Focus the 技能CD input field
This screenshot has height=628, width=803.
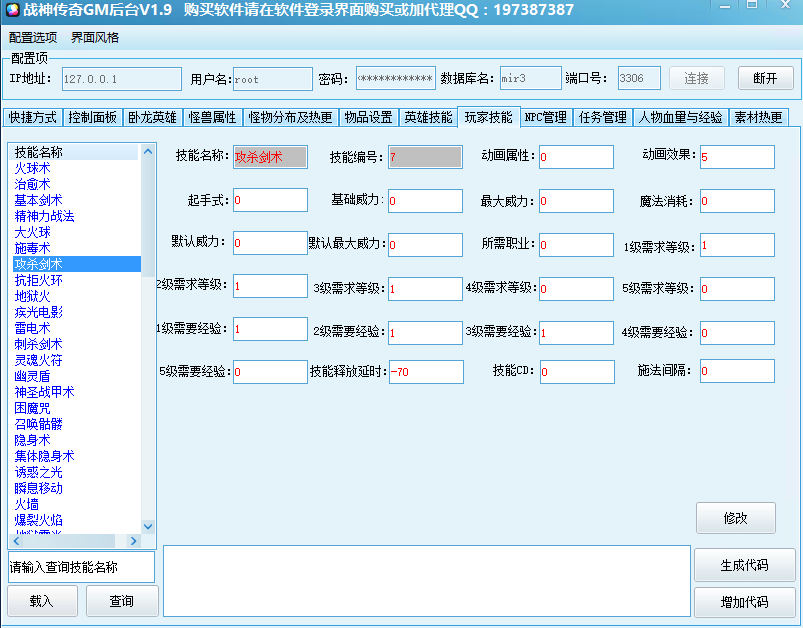[577, 372]
